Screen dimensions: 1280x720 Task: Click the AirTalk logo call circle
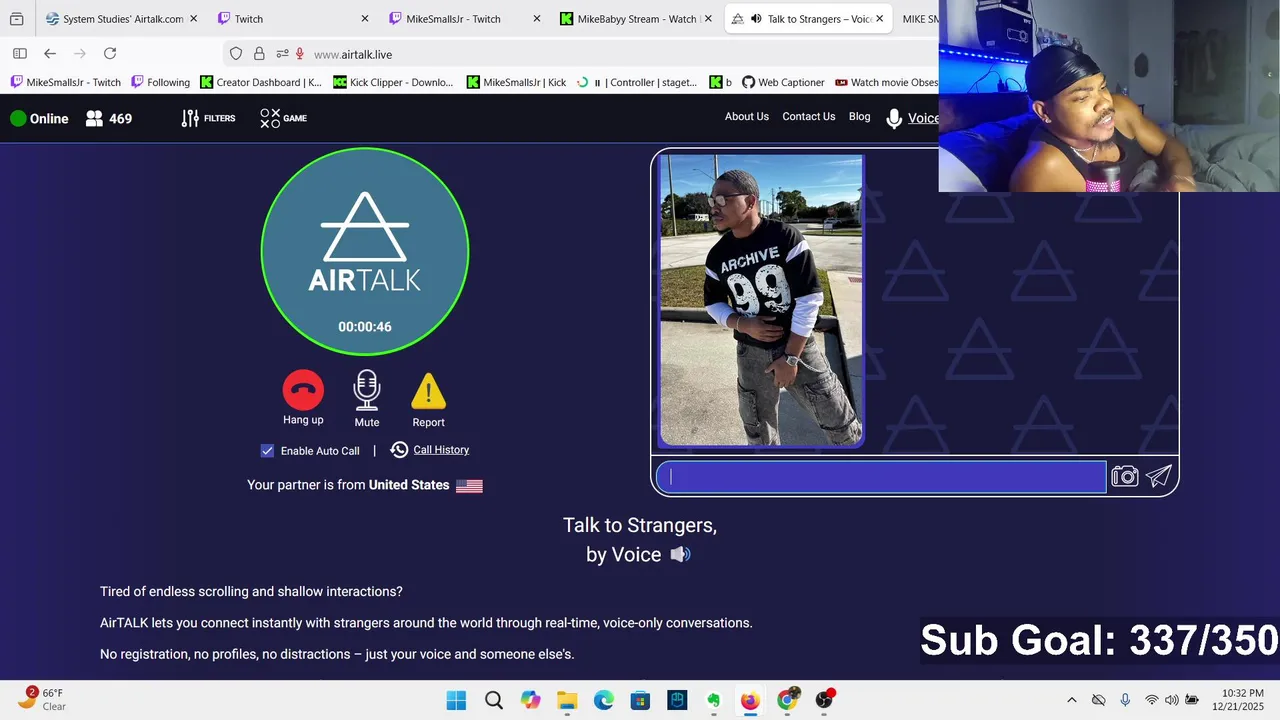pyautogui.click(x=365, y=251)
